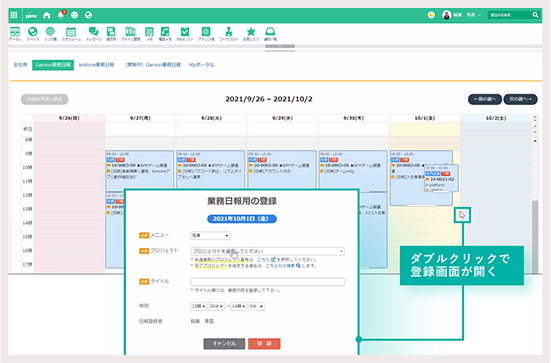Open the notification bell with red badge

pyautogui.click(x=61, y=15)
